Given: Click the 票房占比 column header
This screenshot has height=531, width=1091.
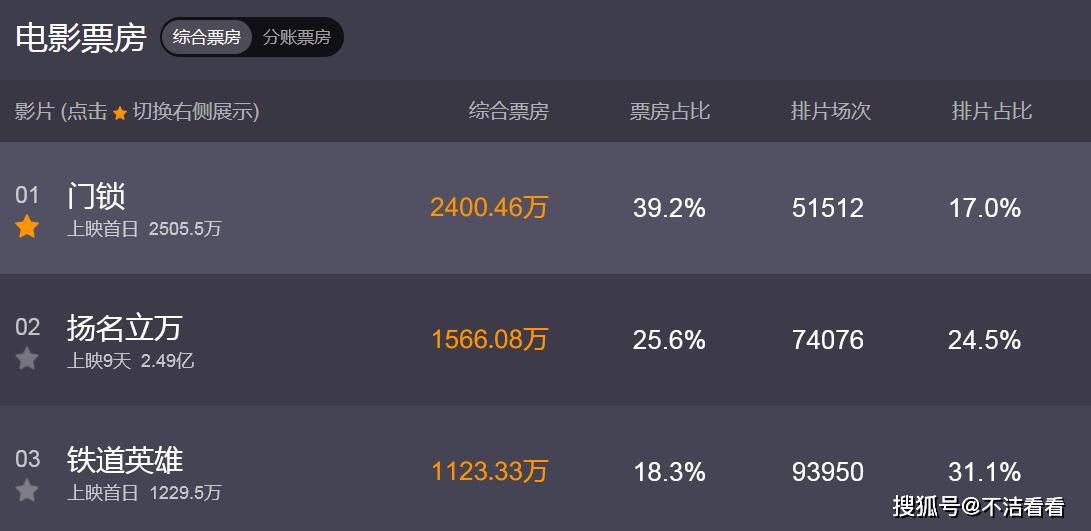Looking at the screenshot, I should (x=669, y=111).
